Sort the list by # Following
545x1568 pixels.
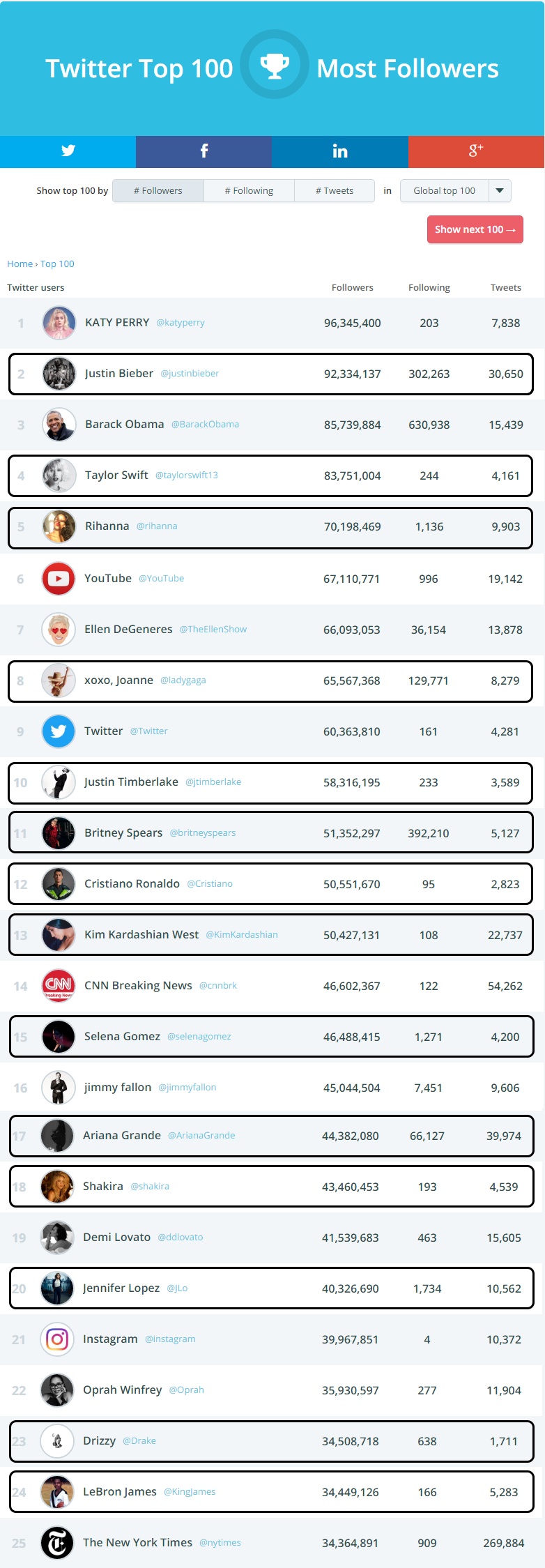(249, 191)
